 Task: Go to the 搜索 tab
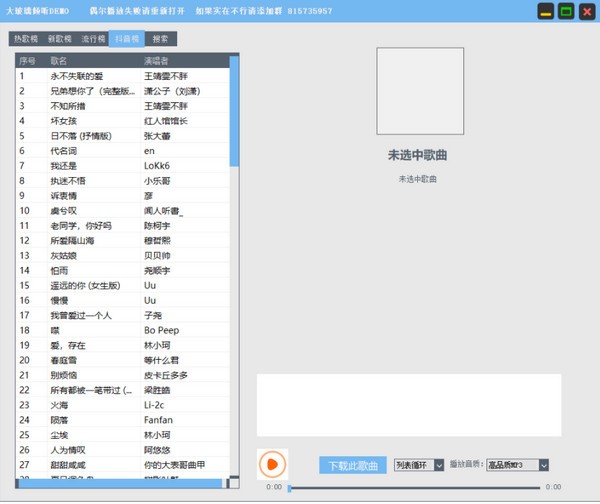click(161, 39)
